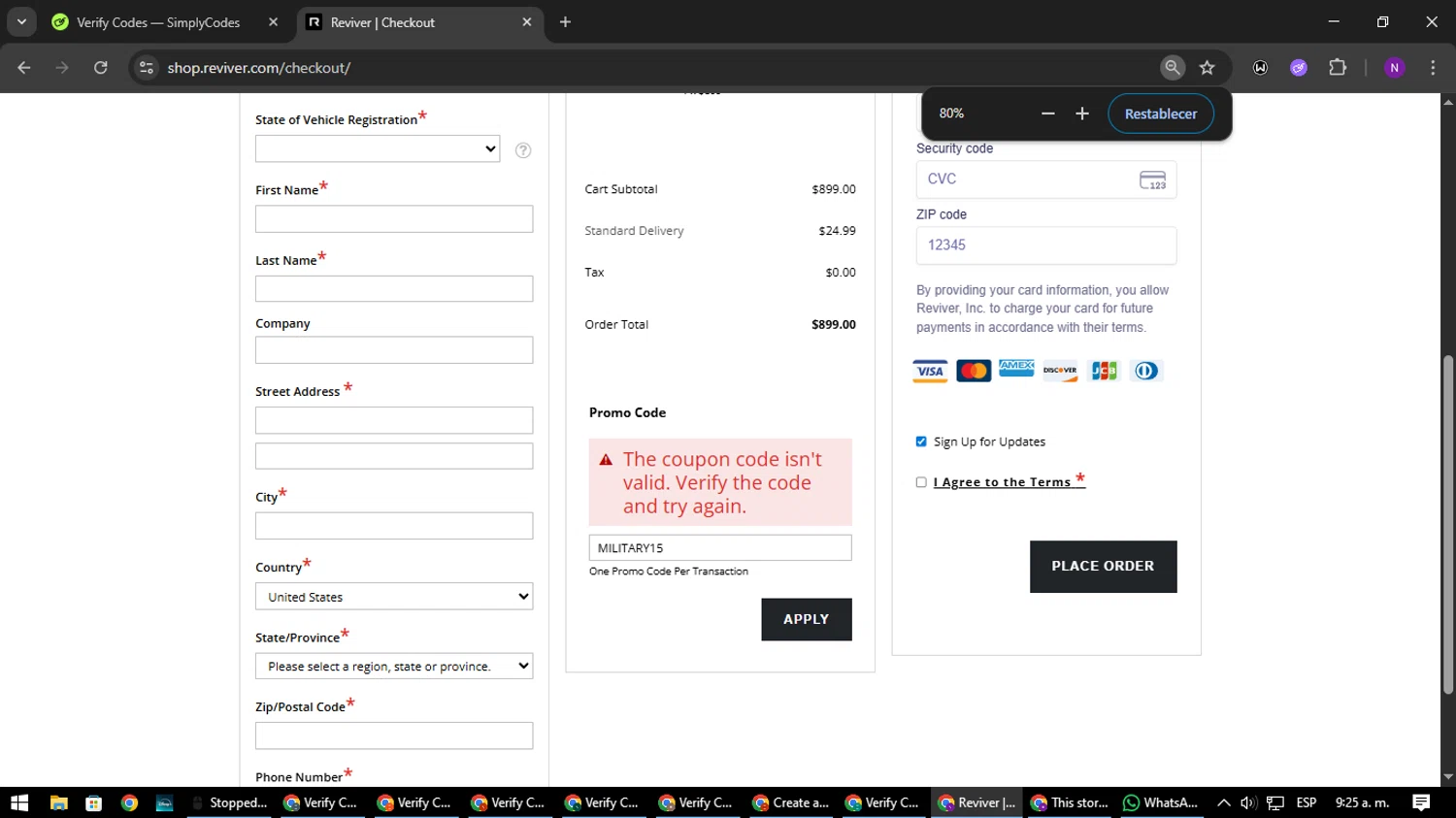
Task: Click the browser back arrow
Action: click(24, 68)
